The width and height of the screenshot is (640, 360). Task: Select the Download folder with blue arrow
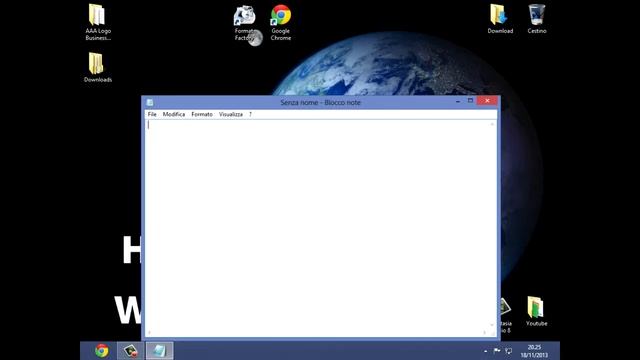500,19
